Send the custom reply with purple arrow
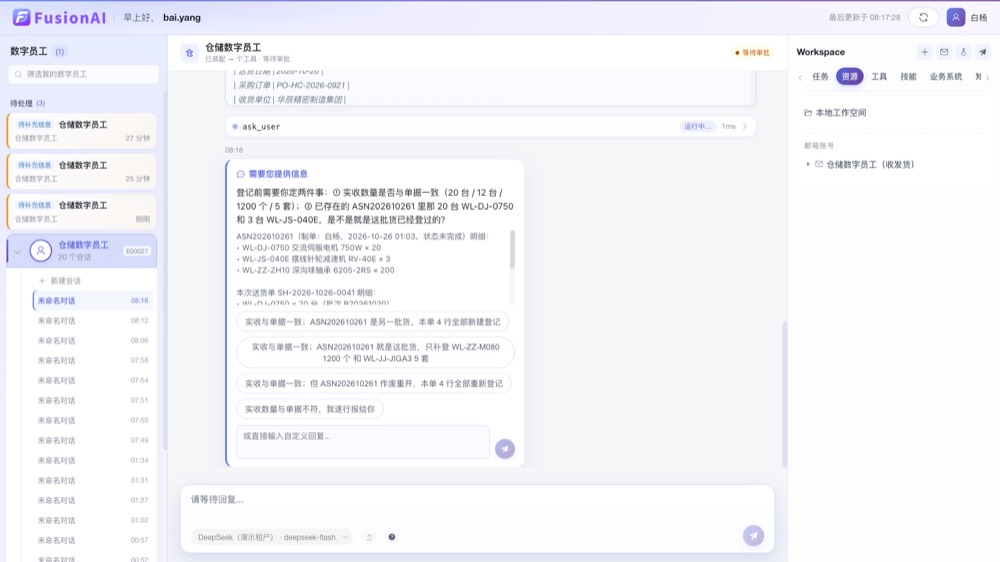Viewport: 1000px width, 562px height. [504, 448]
